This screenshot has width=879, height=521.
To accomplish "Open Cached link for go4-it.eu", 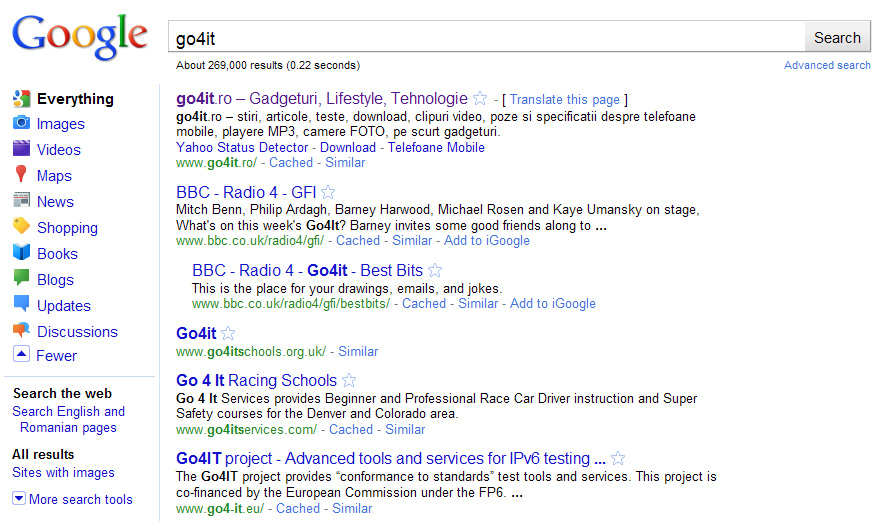I will tap(298, 509).
